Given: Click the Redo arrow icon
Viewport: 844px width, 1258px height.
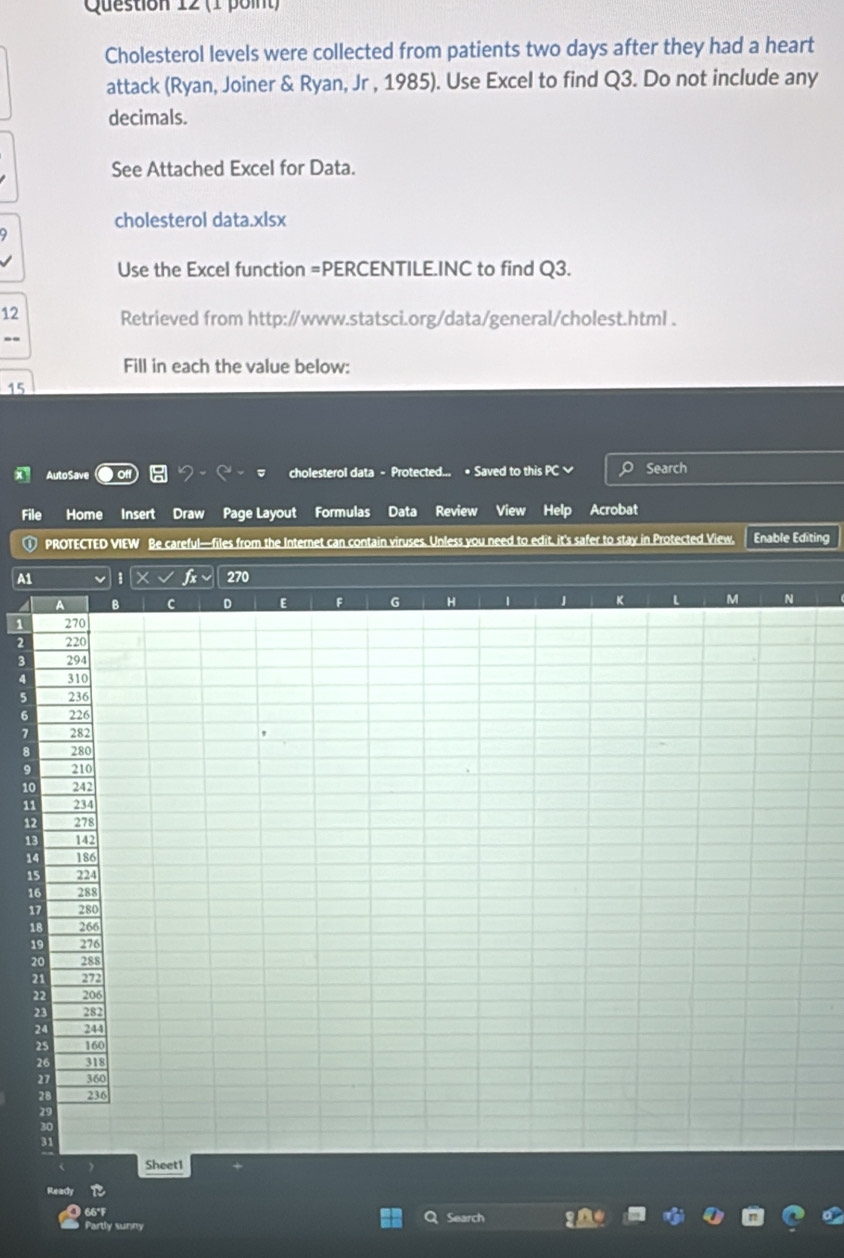Looking at the screenshot, I should tap(226, 472).
